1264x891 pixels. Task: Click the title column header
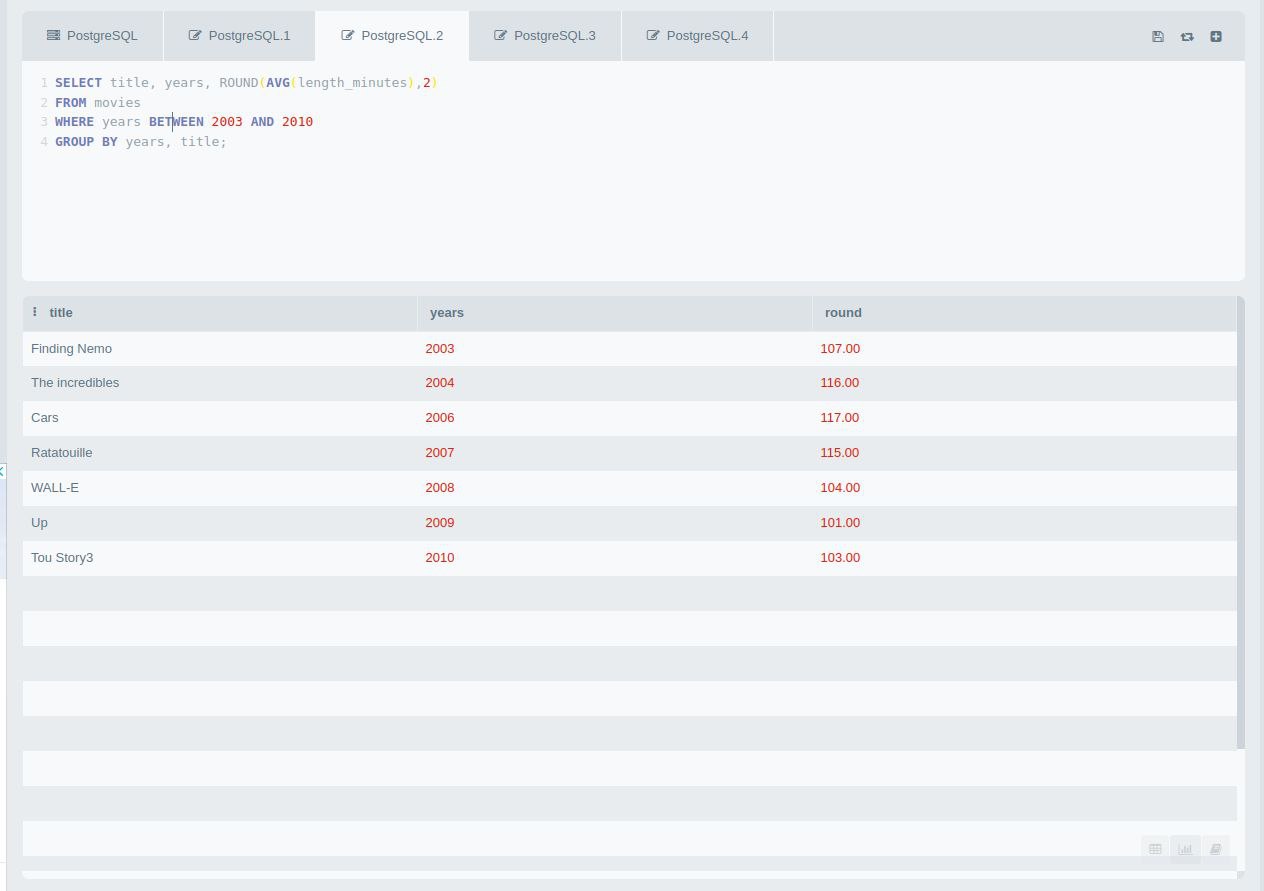(61, 313)
